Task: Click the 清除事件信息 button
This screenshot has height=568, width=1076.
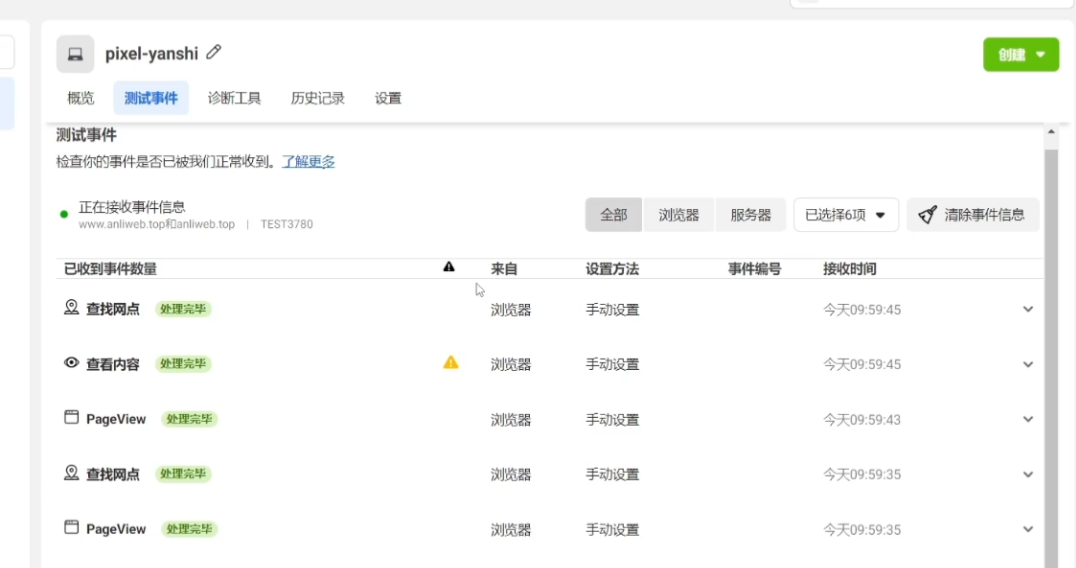Action: pyautogui.click(x=972, y=215)
